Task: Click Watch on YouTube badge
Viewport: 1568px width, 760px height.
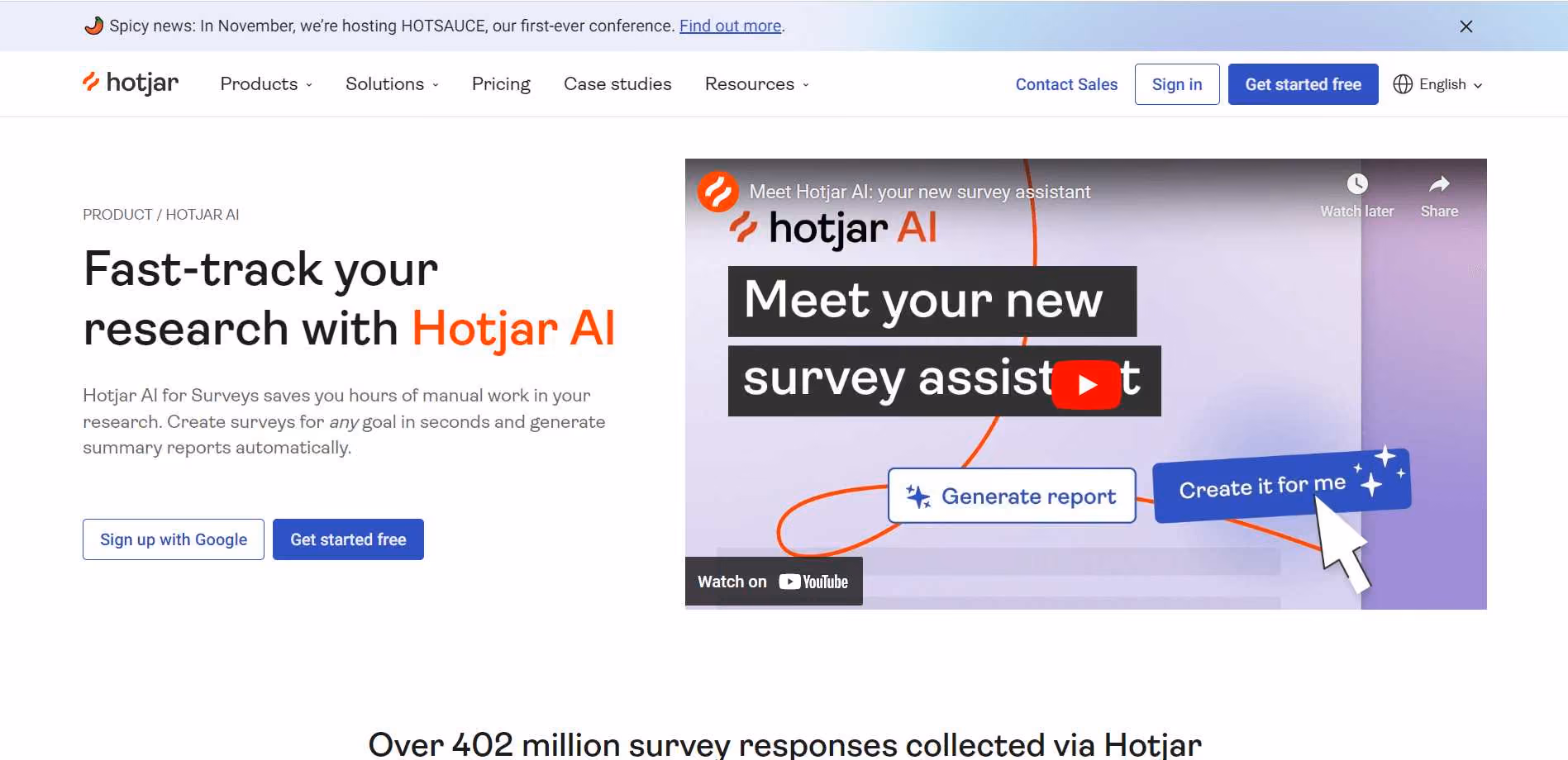Action: pos(774,582)
